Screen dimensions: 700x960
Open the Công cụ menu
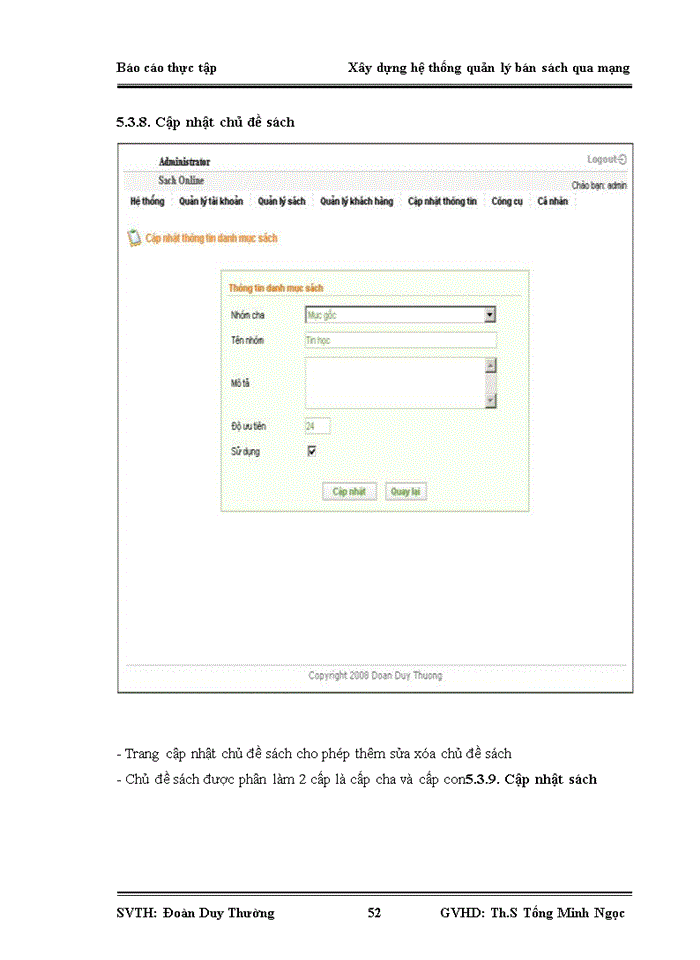[507, 201]
